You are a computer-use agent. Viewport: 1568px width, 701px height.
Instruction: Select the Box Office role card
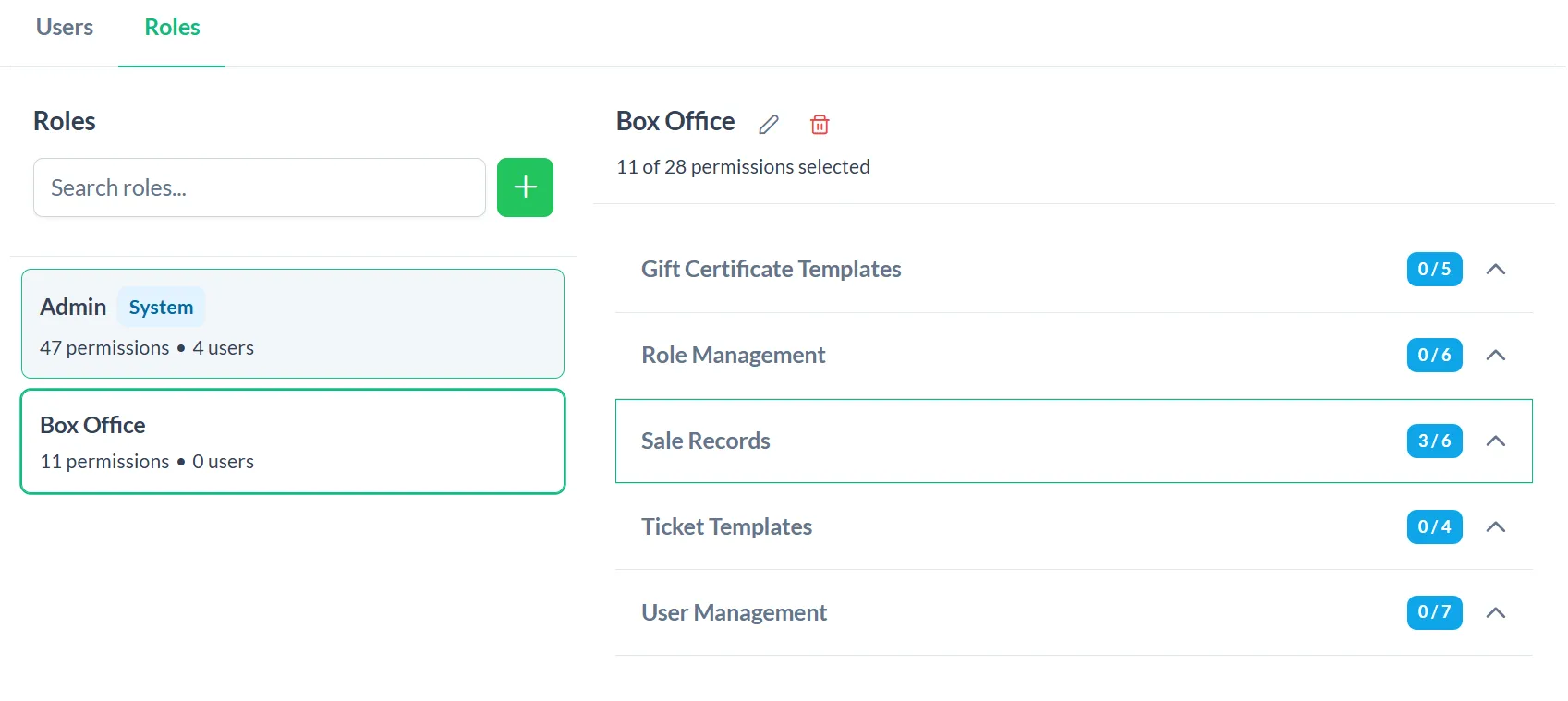[293, 441]
